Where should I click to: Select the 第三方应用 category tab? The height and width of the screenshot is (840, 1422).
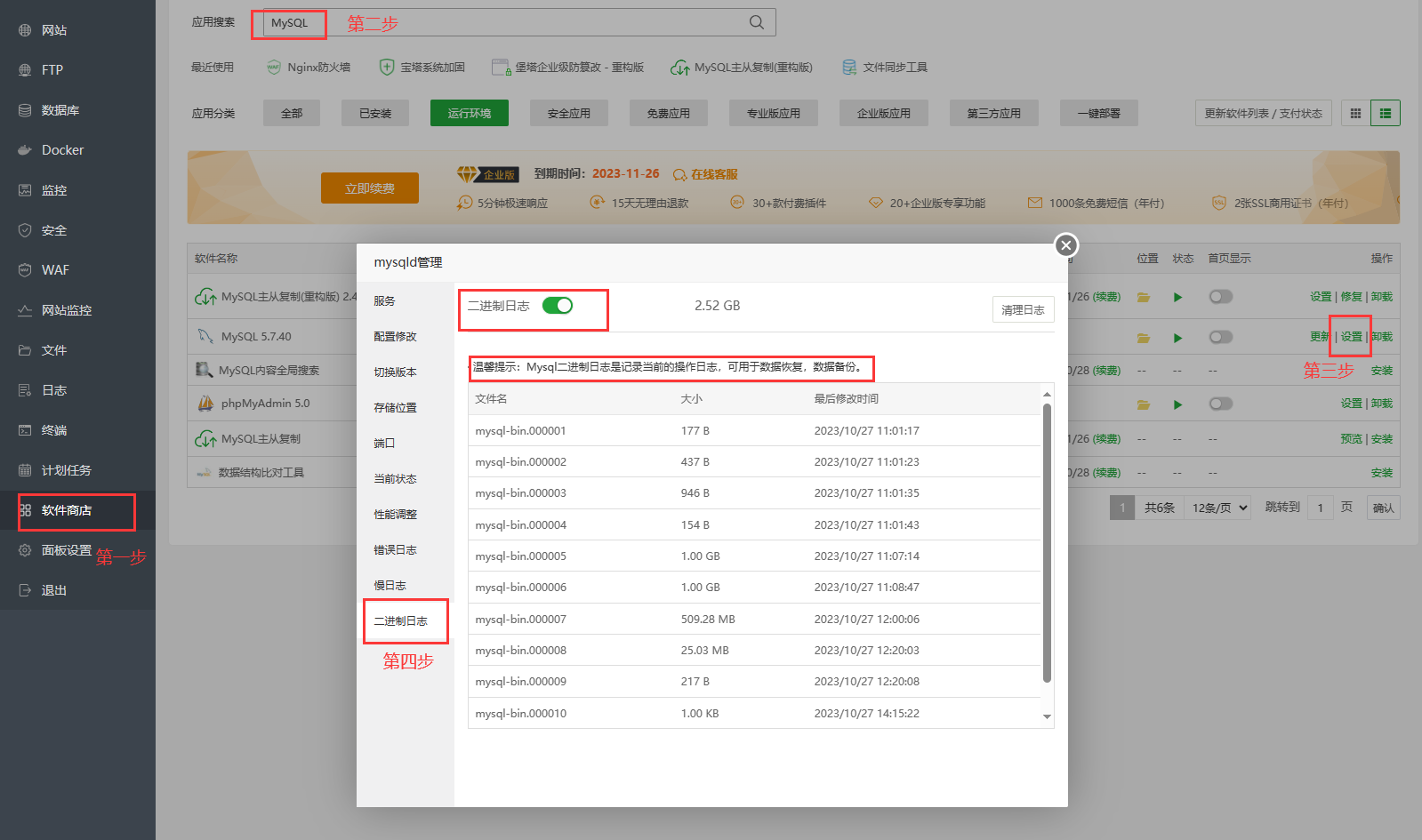point(994,113)
